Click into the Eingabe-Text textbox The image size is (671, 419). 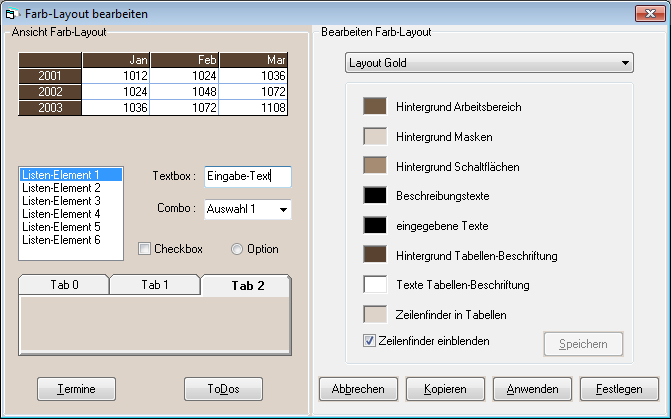pos(246,176)
